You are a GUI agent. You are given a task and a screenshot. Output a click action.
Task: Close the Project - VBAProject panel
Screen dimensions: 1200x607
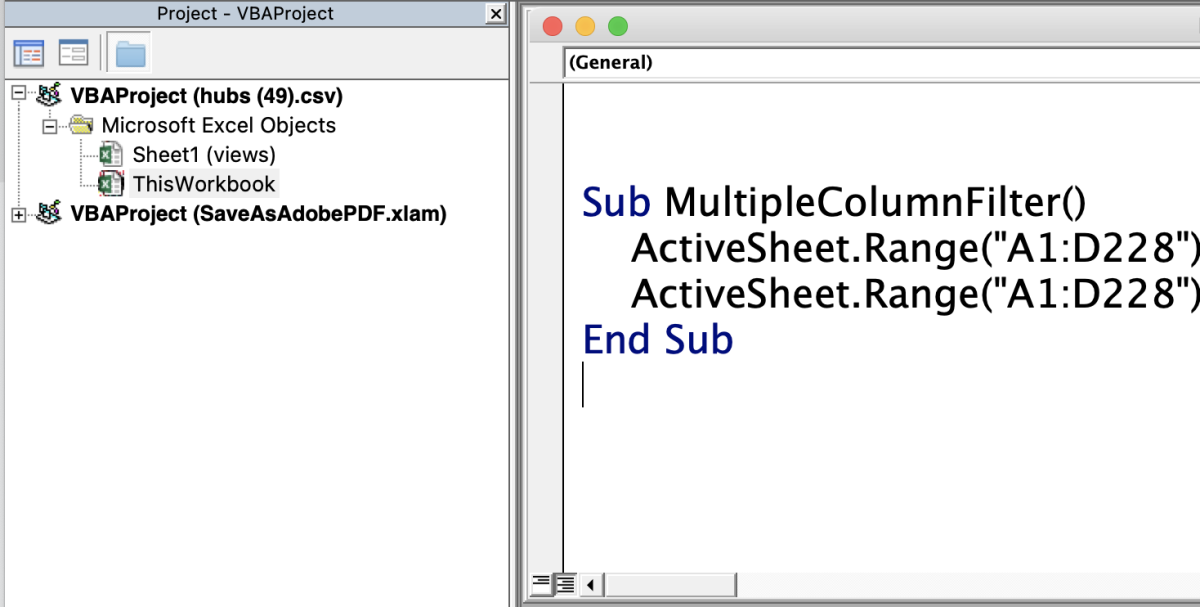click(494, 14)
